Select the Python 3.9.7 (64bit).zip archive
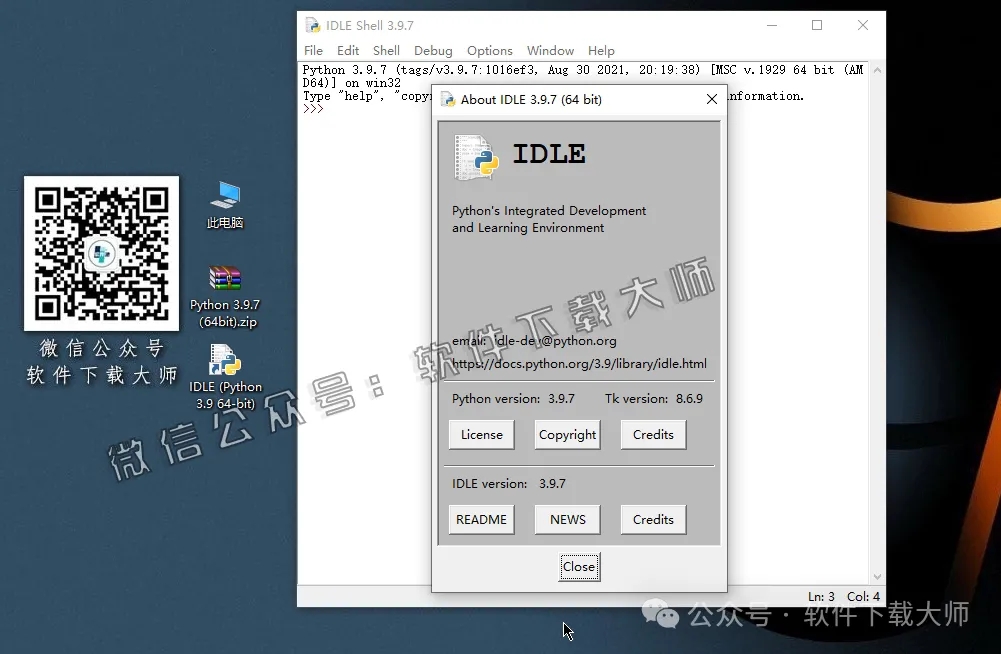This screenshot has height=654, width=1001. click(225, 280)
